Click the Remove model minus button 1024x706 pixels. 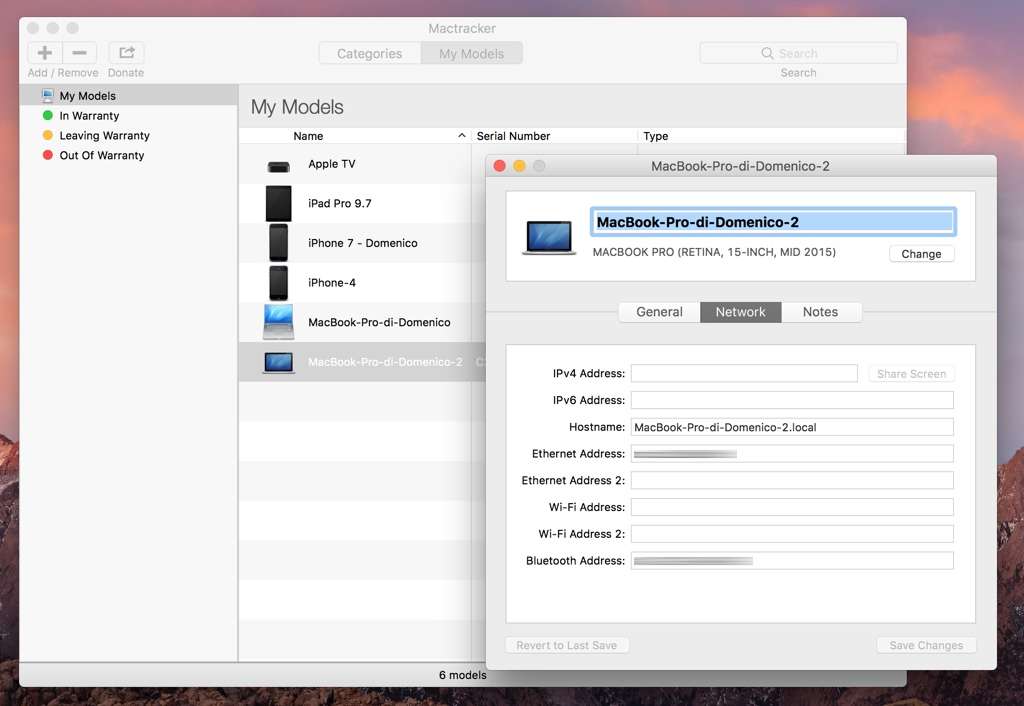click(x=80, y=53)
